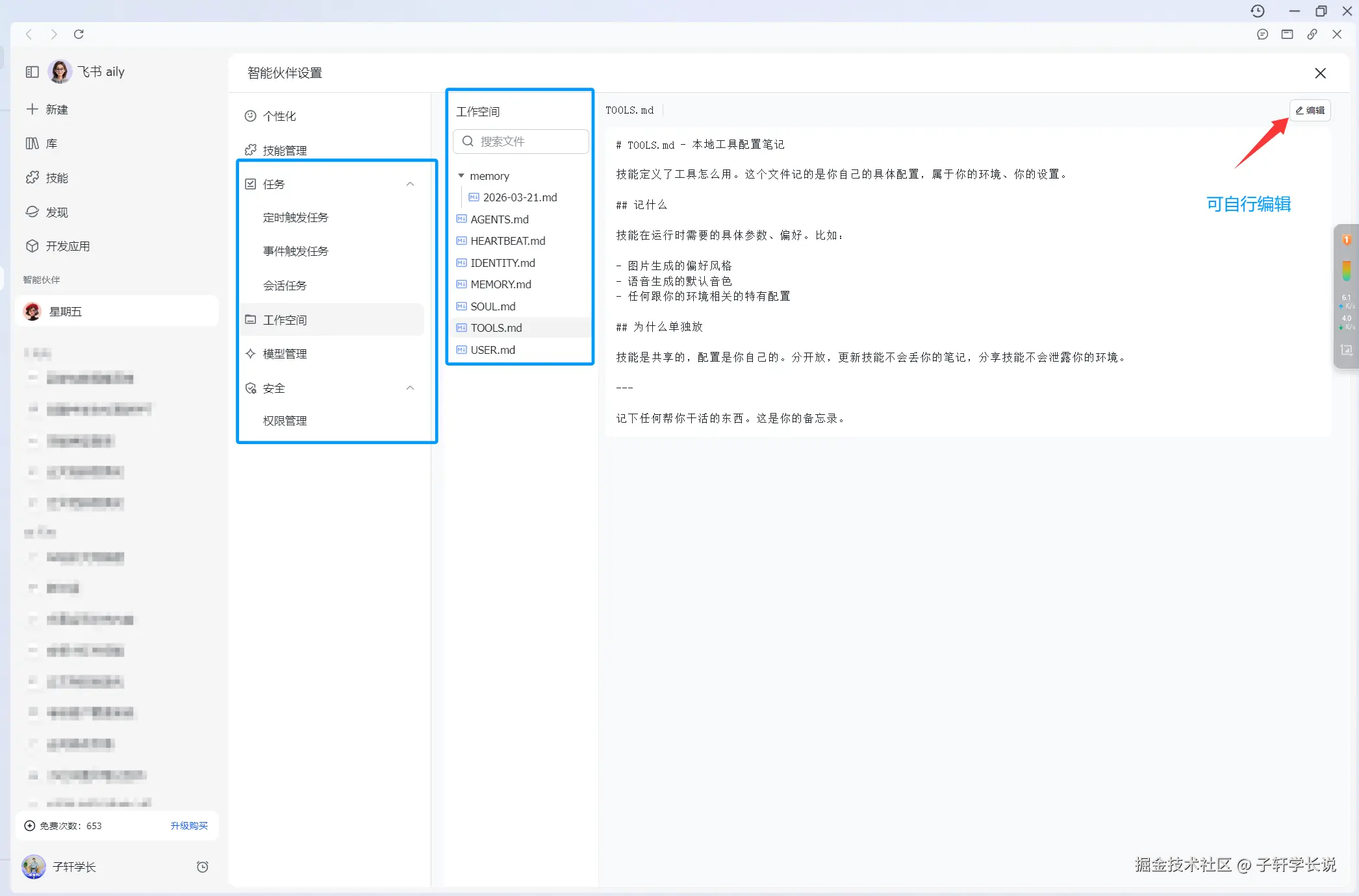Screen dimensions: 1359x896
Task: Collapse the 任务 section chevron
Action: click(410, 184)
